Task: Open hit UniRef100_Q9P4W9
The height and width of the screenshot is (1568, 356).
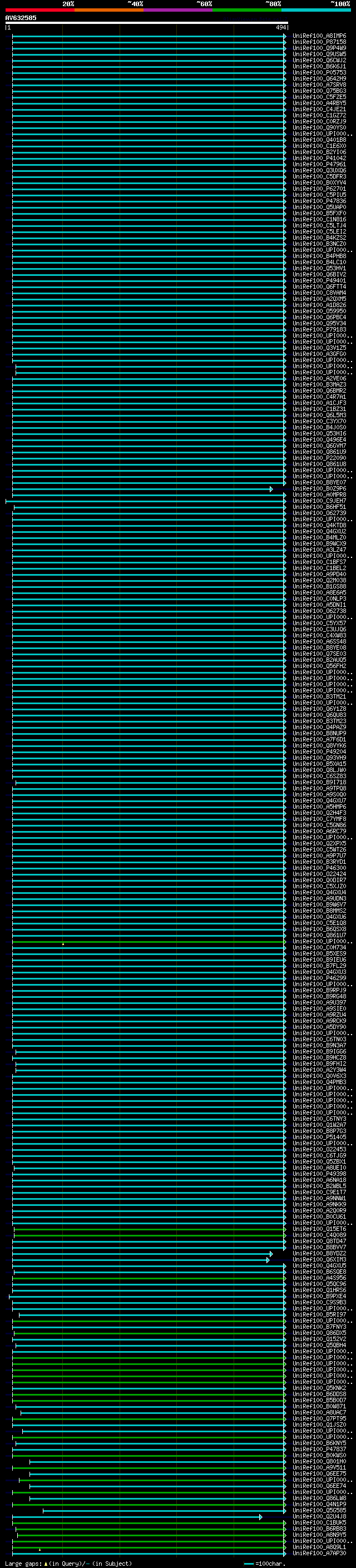Action: [319, 48]
